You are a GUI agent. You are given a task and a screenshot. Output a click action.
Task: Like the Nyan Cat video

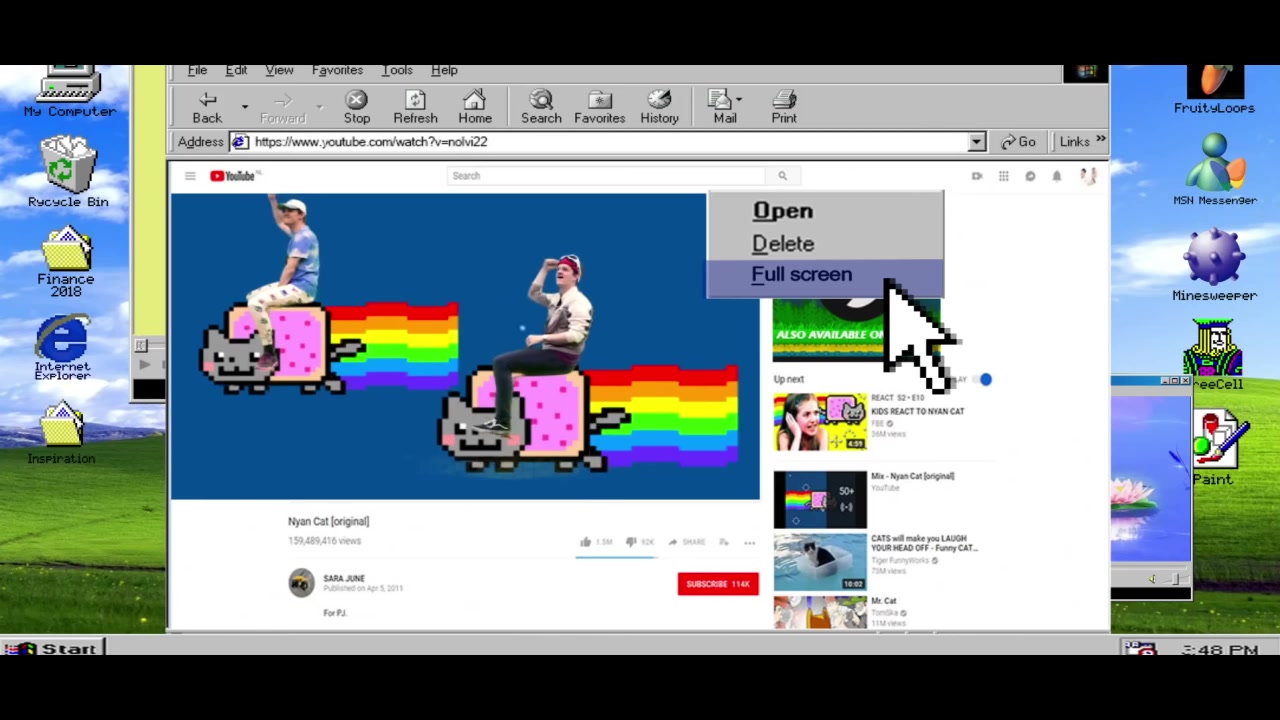(x=596, y=542)
